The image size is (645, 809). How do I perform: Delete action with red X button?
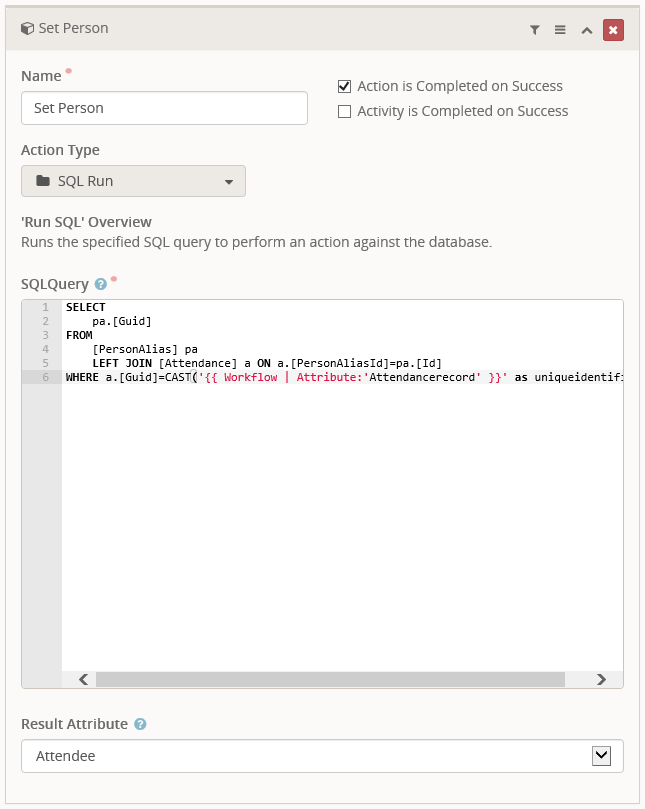(613, 30)
